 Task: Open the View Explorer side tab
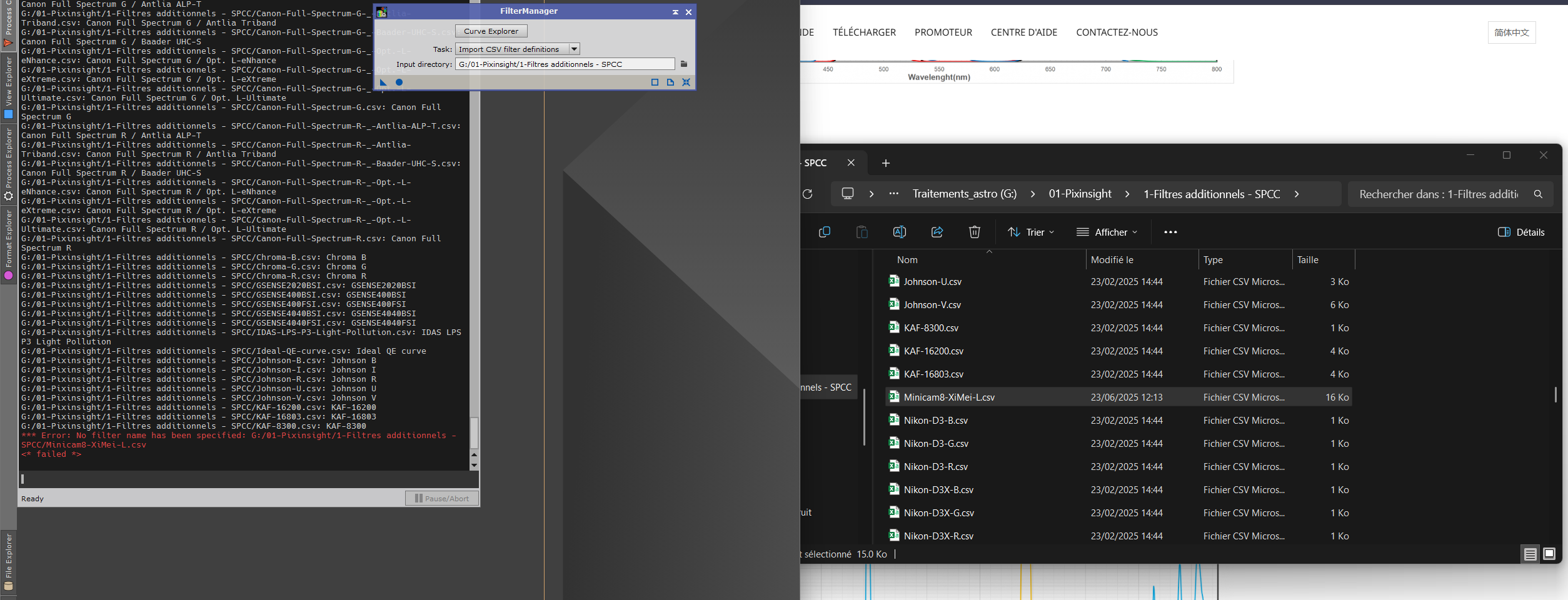click(x=8, y=88)
